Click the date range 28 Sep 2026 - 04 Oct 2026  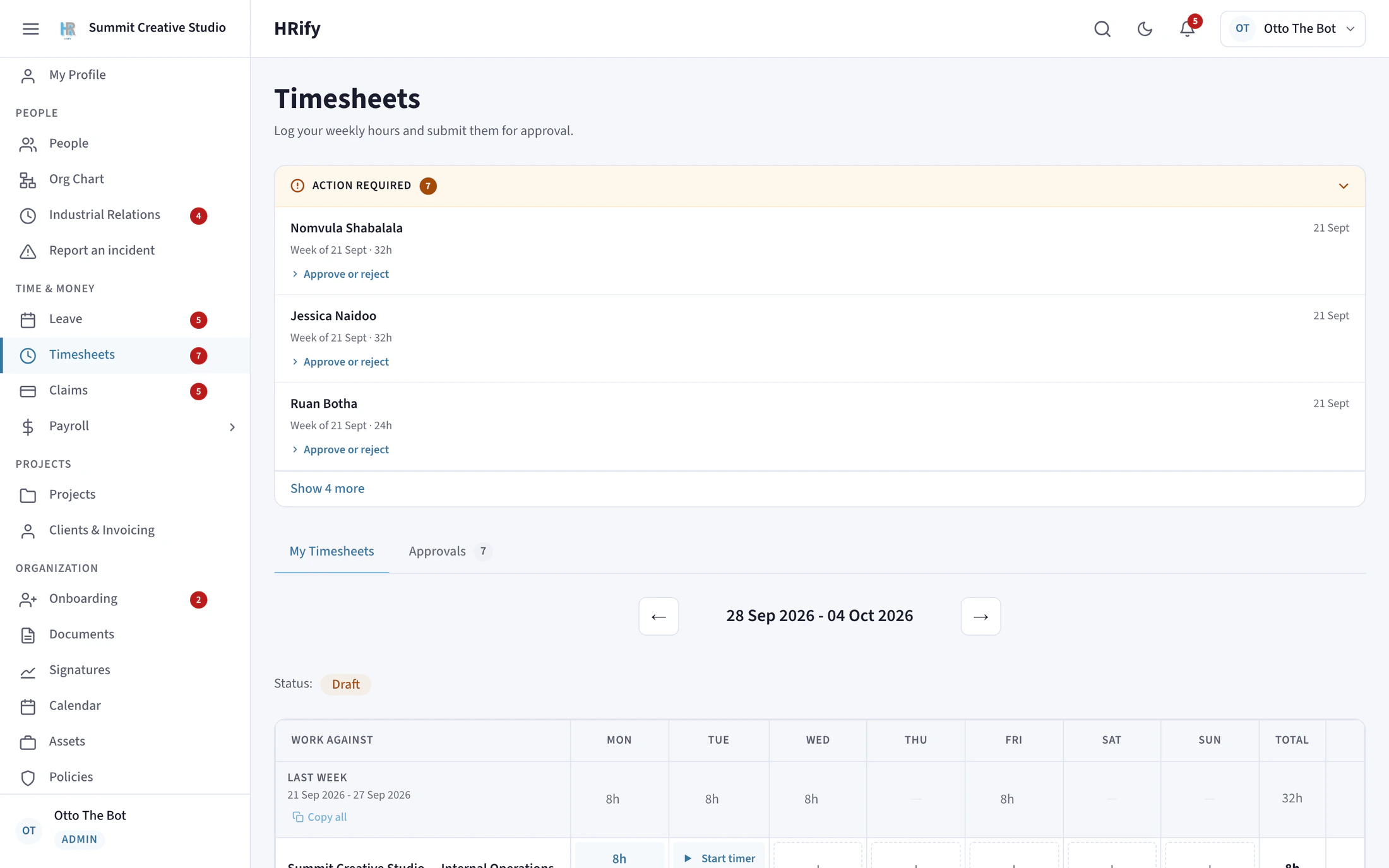(x=820, y=616)
